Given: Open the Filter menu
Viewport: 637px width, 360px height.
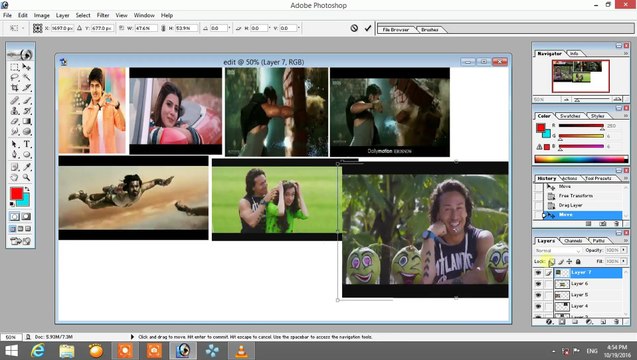Looking at the screenshot, I should (103, 15).
